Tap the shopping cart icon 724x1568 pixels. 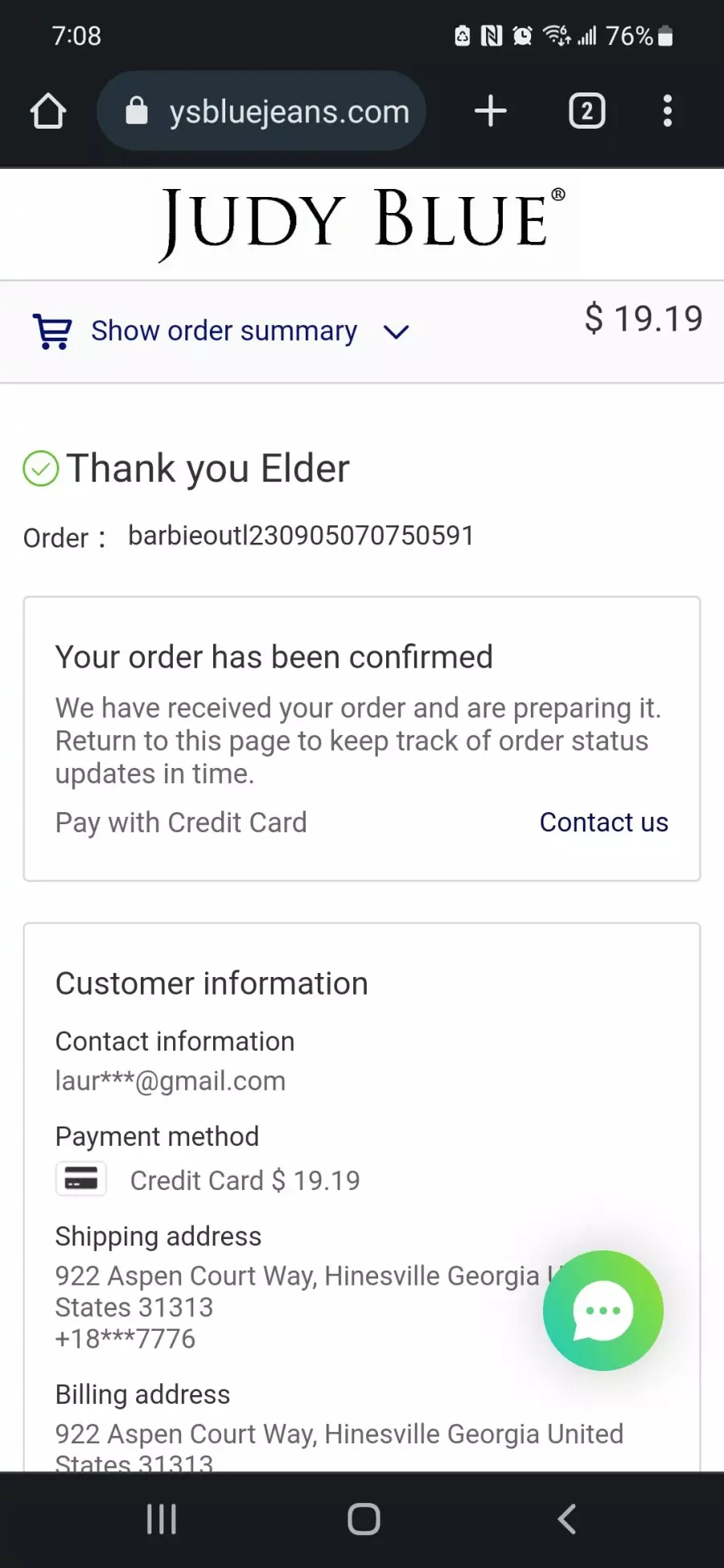pos(52,331)
